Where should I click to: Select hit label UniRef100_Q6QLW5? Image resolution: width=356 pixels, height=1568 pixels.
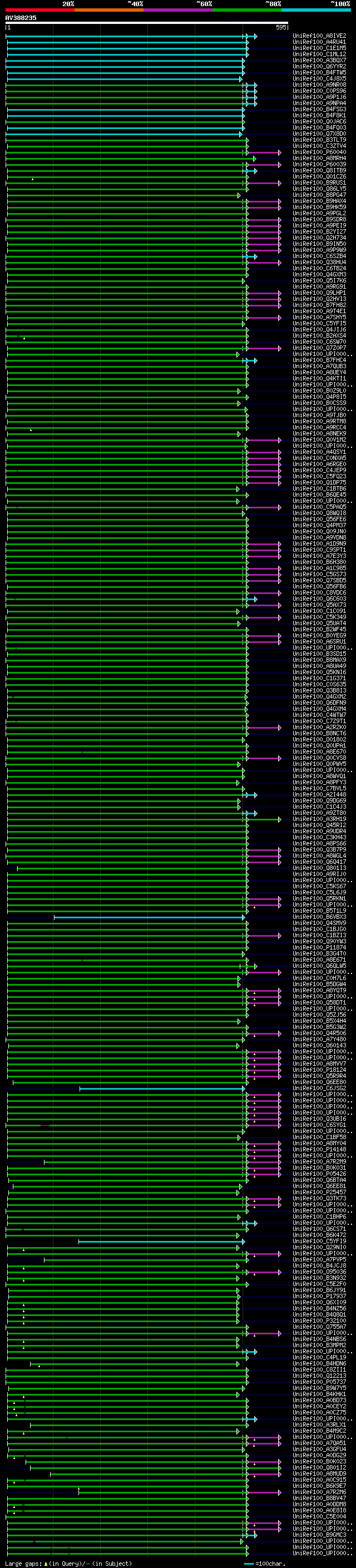319,966
